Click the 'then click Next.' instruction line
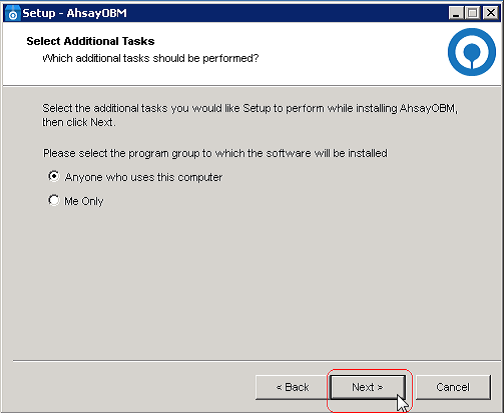 [x=79, y=122]
